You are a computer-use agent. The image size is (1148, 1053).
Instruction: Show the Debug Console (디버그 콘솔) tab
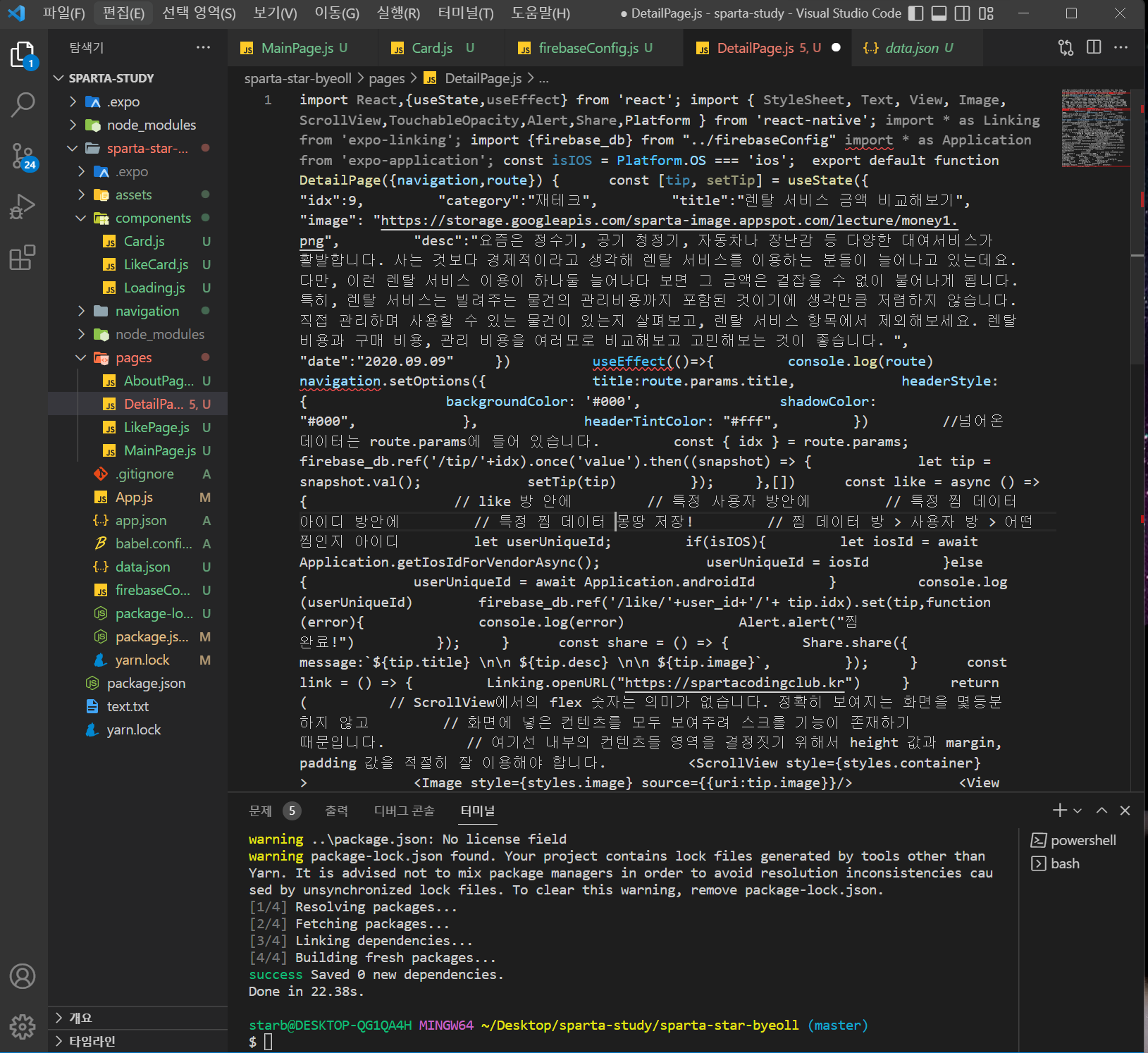coord(404,811)
